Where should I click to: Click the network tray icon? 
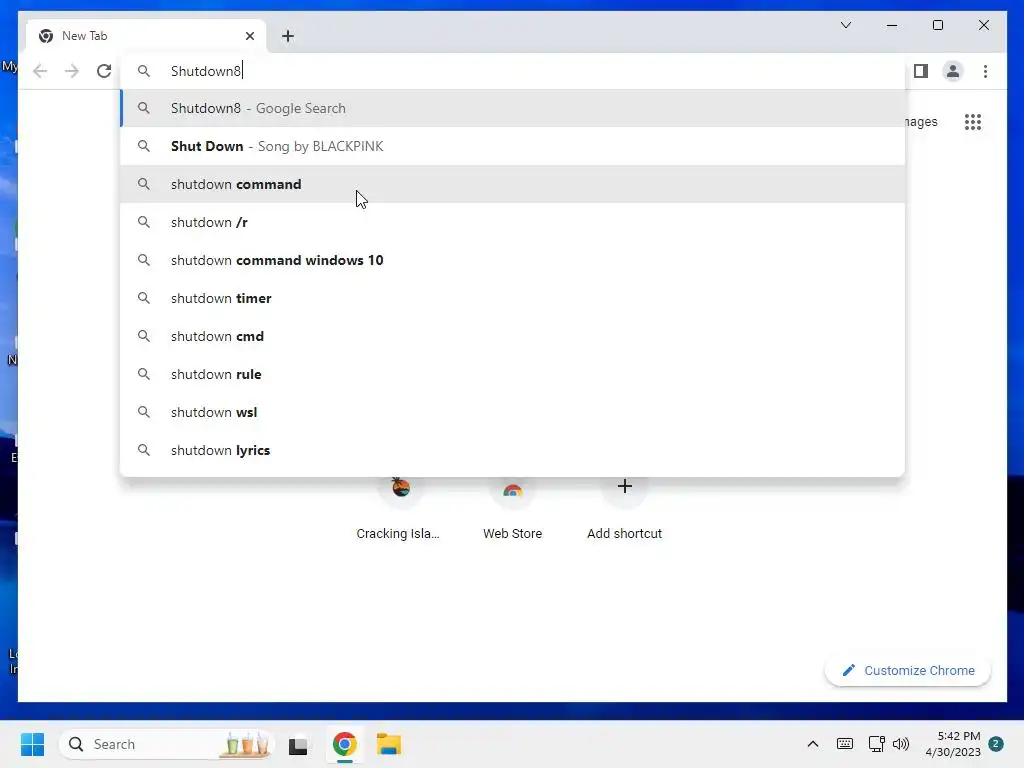click(876, 744)
